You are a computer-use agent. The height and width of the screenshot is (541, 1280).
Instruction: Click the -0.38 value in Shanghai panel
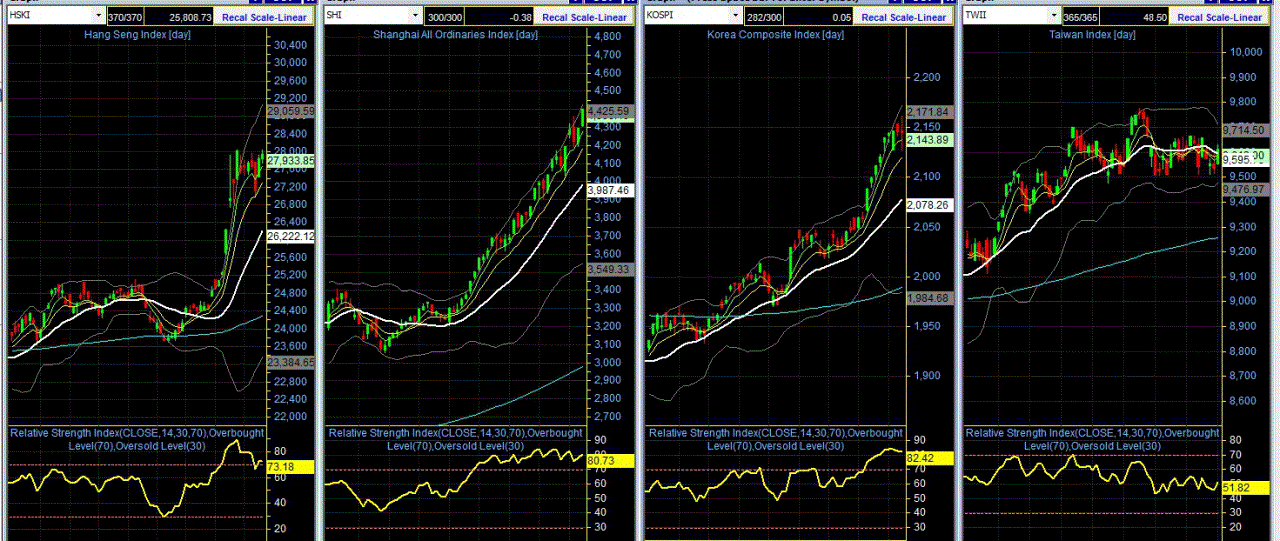pos(501,16)
